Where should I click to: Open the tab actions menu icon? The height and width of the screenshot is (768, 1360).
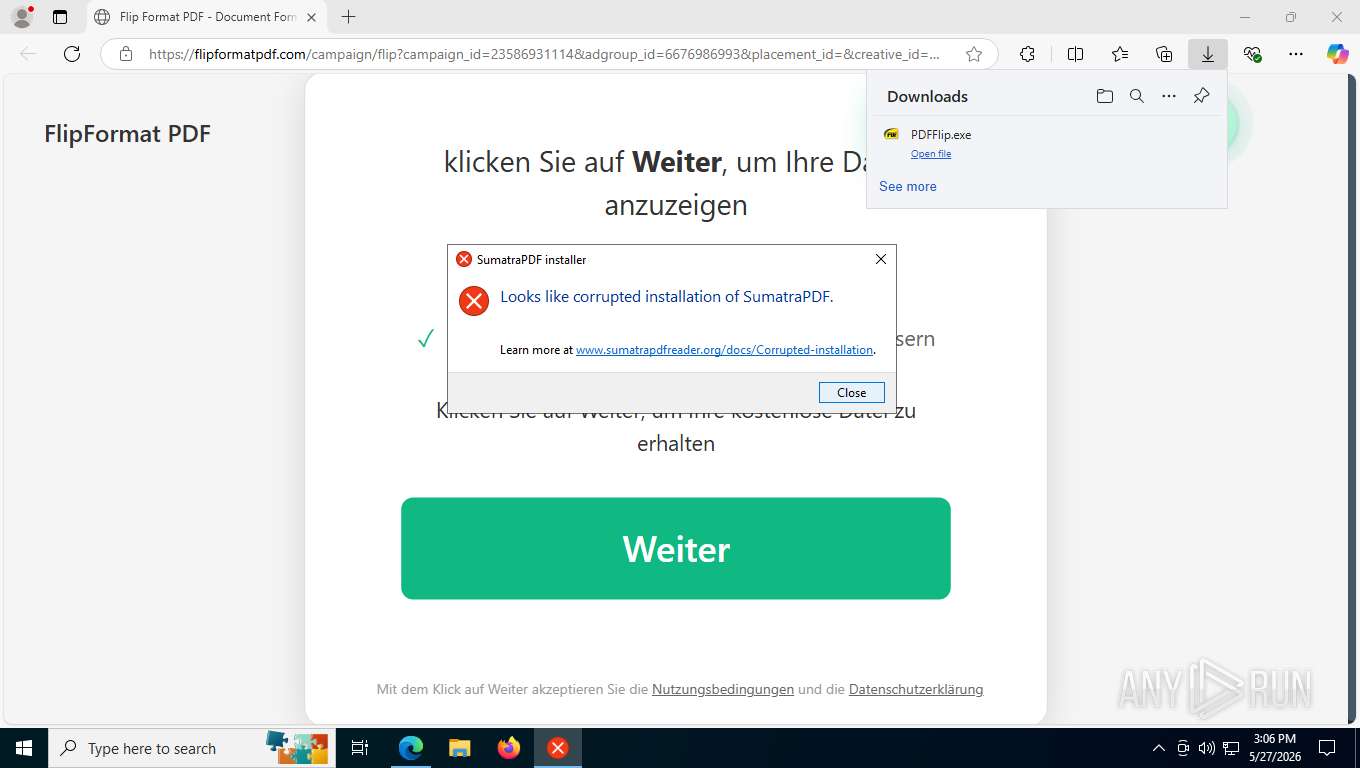click(60, 17)
